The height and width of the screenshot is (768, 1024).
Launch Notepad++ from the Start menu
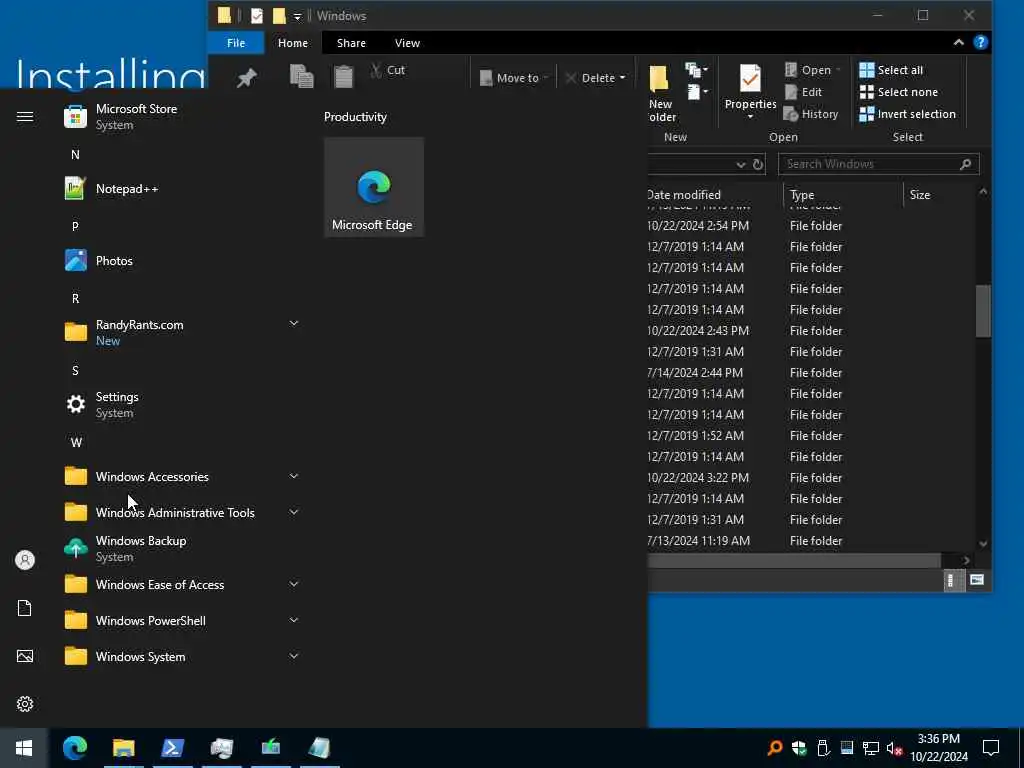pyautogui.click(x=183, y=189)
